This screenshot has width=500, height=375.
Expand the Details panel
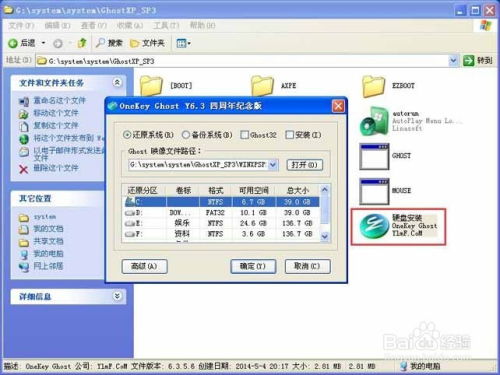(x=117, y=296)
